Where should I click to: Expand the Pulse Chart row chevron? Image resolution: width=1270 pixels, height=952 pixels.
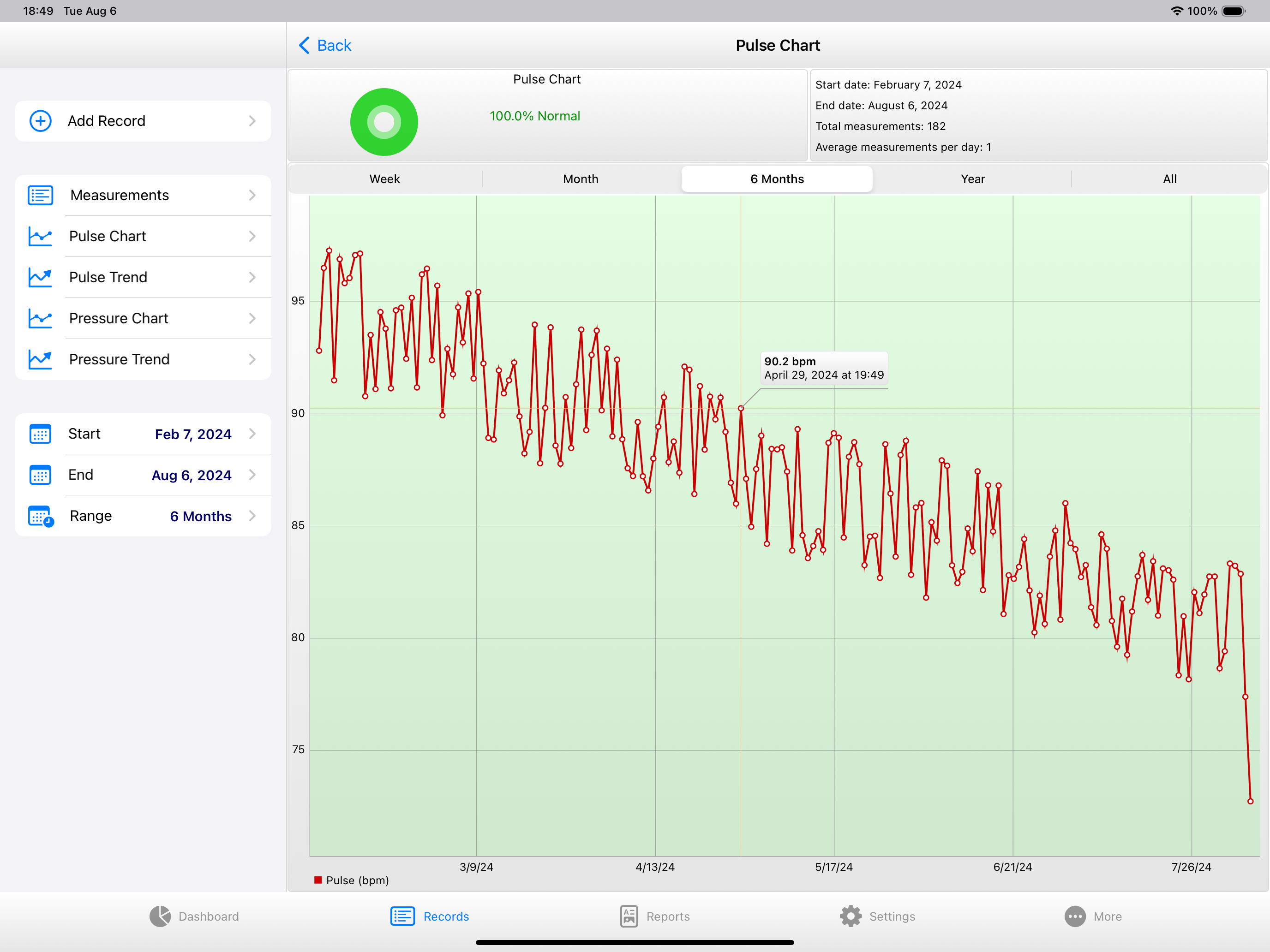pyautogui.click(x=252, y=237)
